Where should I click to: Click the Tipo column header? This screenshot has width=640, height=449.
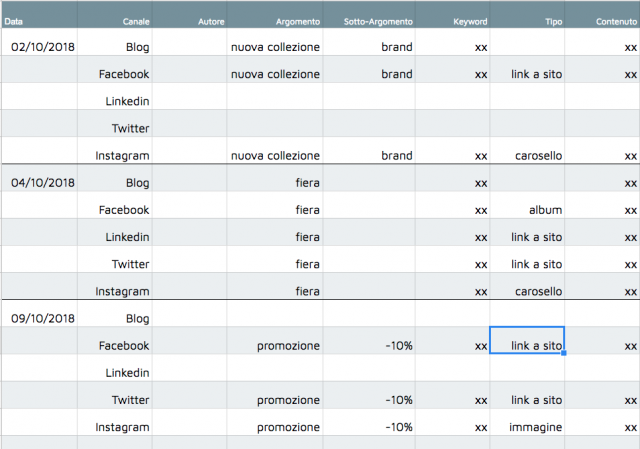click(527, 15)
